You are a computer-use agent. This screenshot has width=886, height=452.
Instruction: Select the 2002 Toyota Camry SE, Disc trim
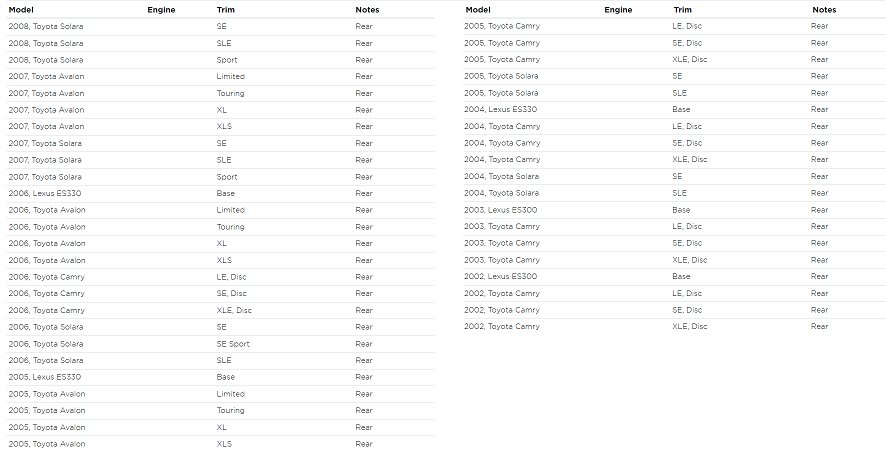coord(687,310)
